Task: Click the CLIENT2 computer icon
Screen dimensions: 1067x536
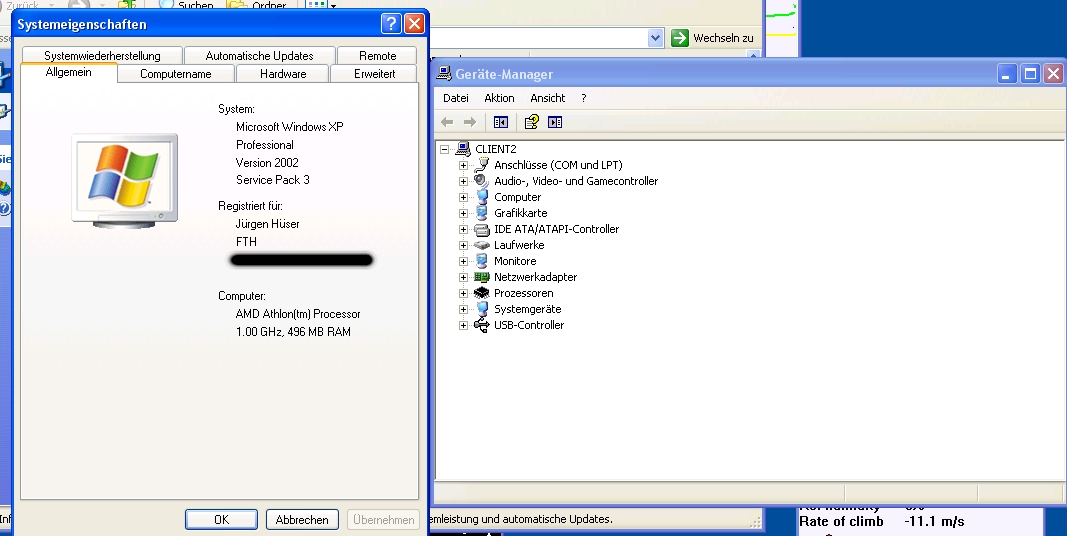Action: 463,149
